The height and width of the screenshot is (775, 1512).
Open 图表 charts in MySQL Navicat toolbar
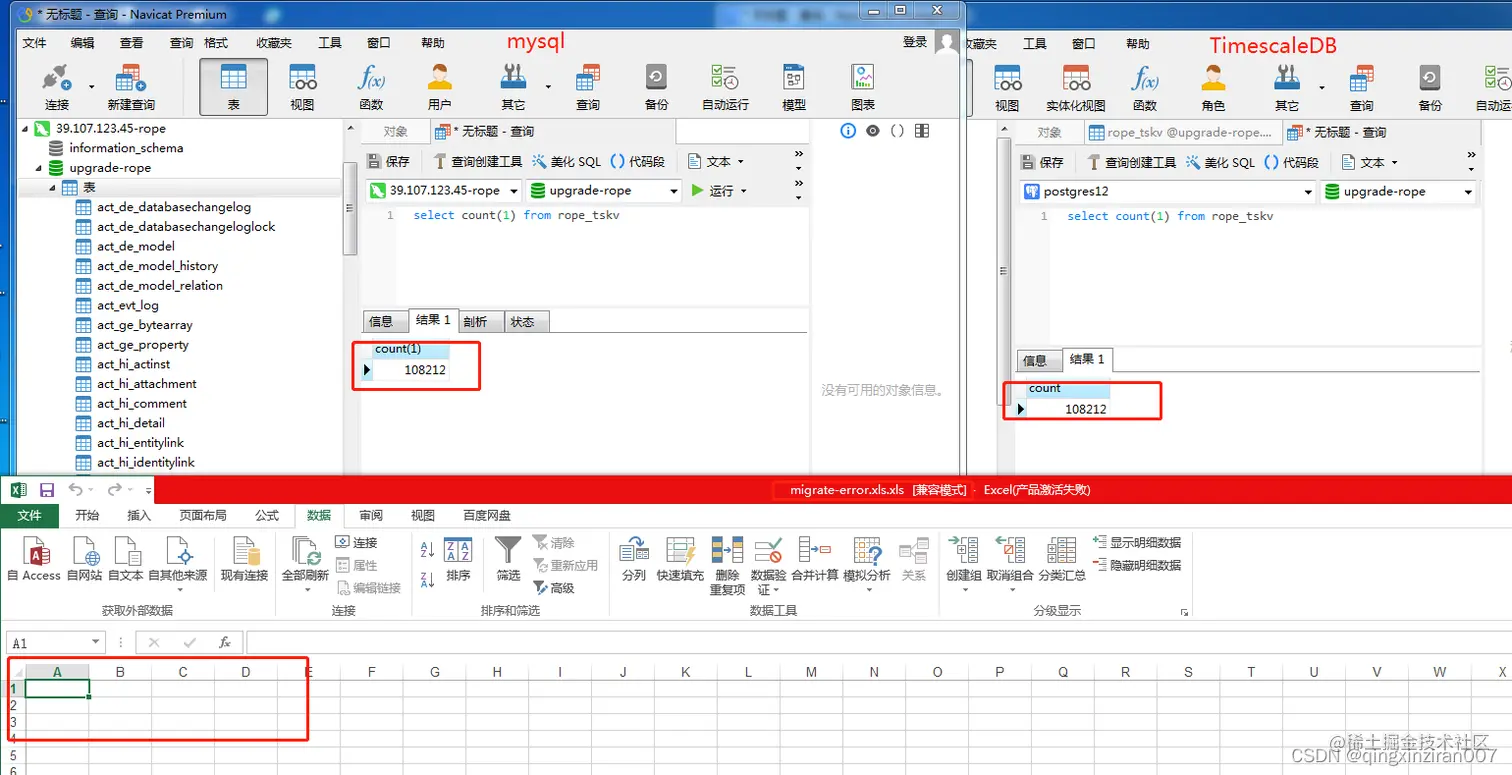tap(862, 86)
